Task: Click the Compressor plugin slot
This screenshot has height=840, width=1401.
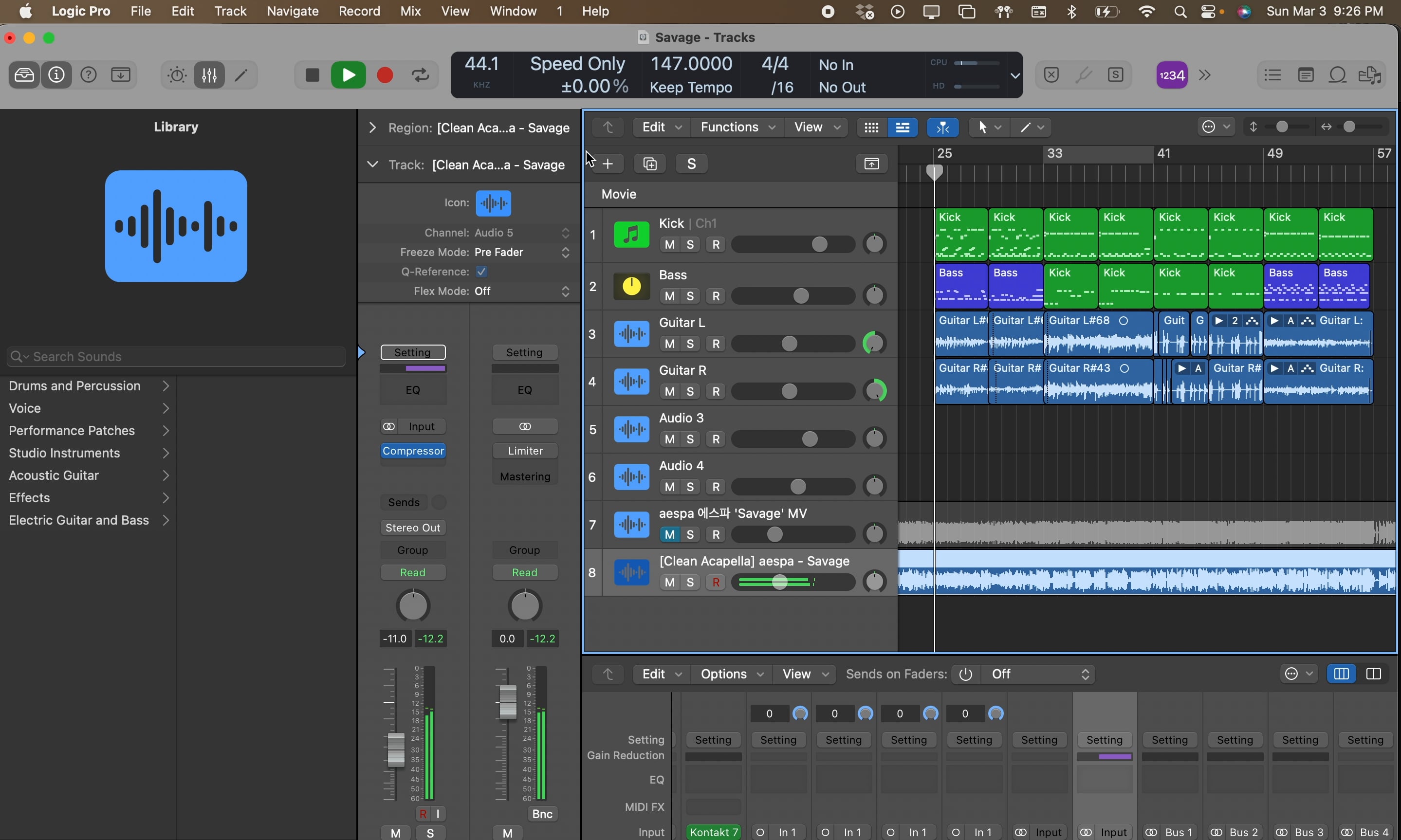Action: [413, 451]
